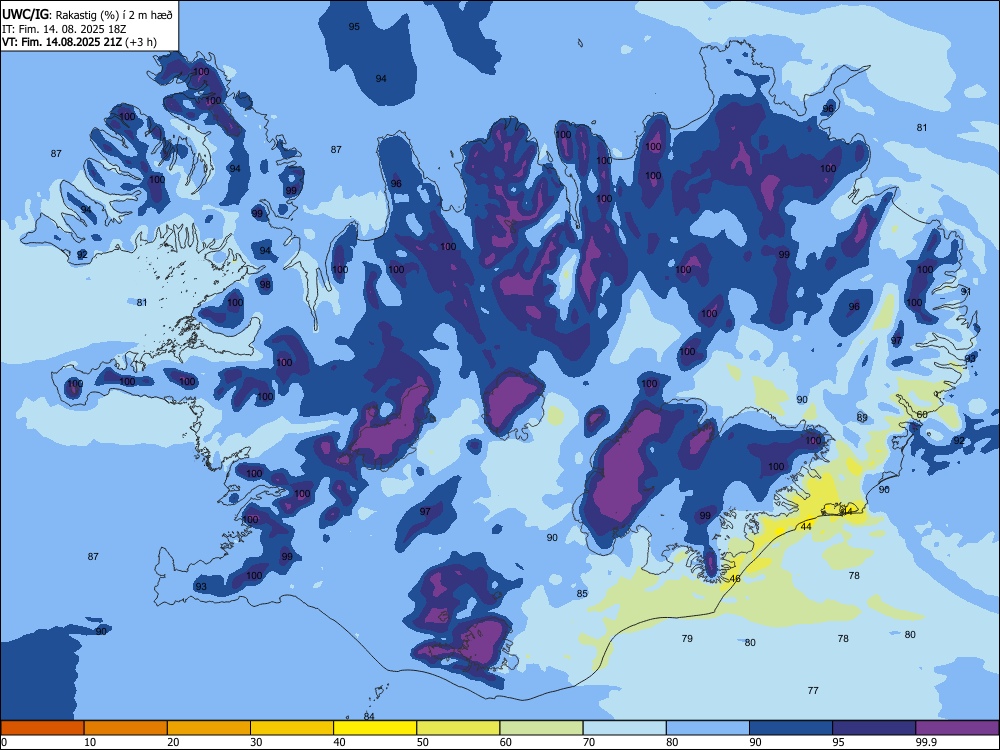Click the purple above-99.9 legend swatch
The image size is (1000, 750).
click(x=957, y=728)
